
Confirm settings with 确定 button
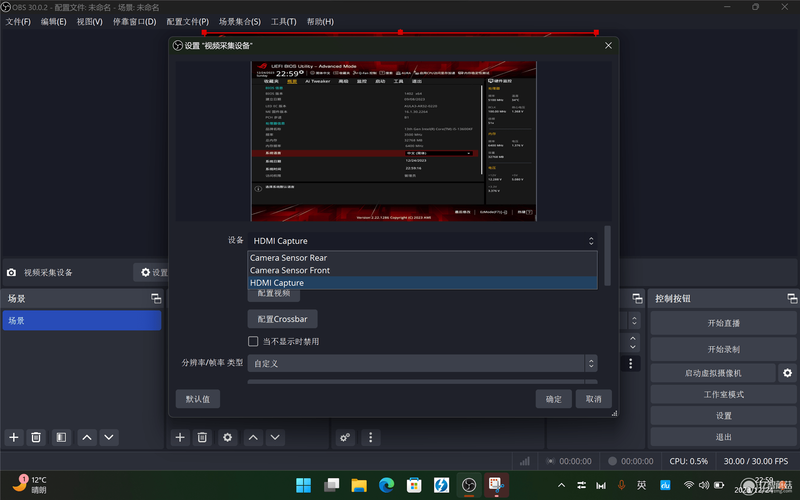click(x=554, y=399)
